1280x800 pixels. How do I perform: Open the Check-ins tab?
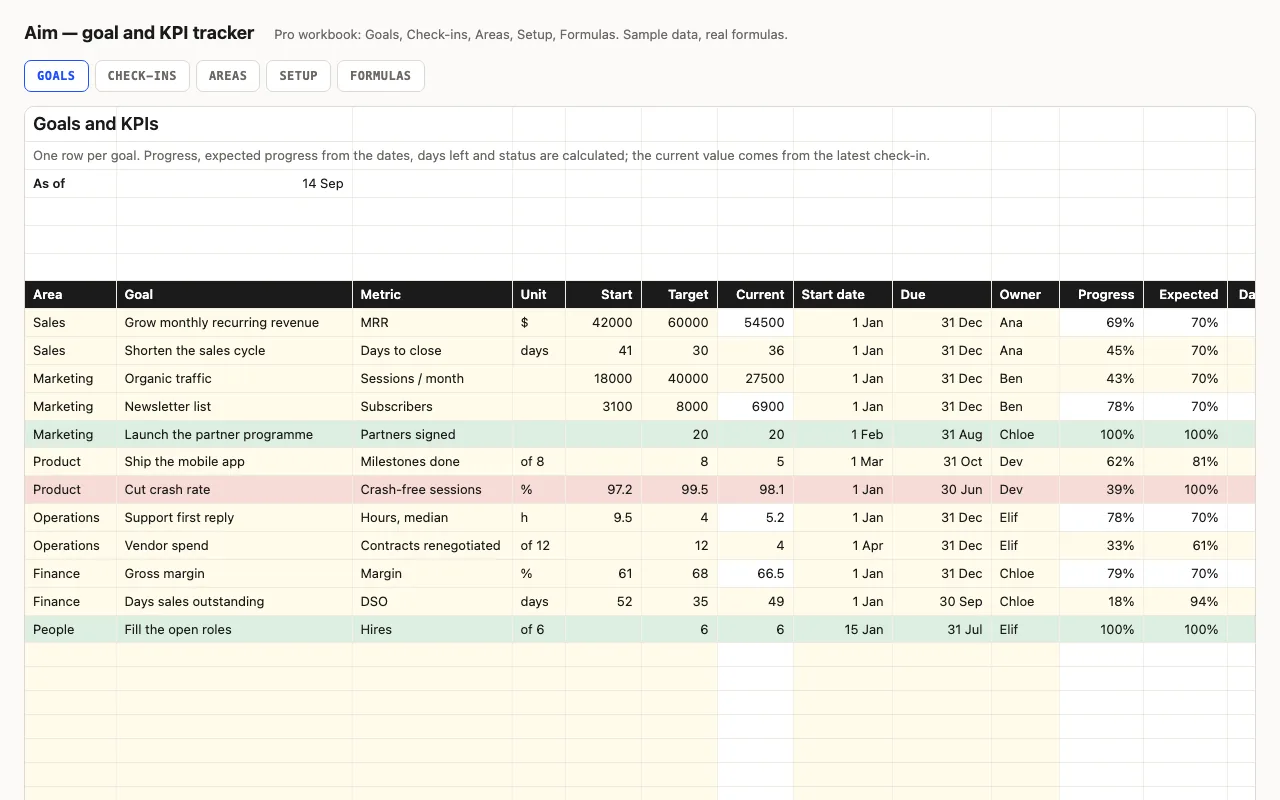pyautogui.click(x=142, y=76)
